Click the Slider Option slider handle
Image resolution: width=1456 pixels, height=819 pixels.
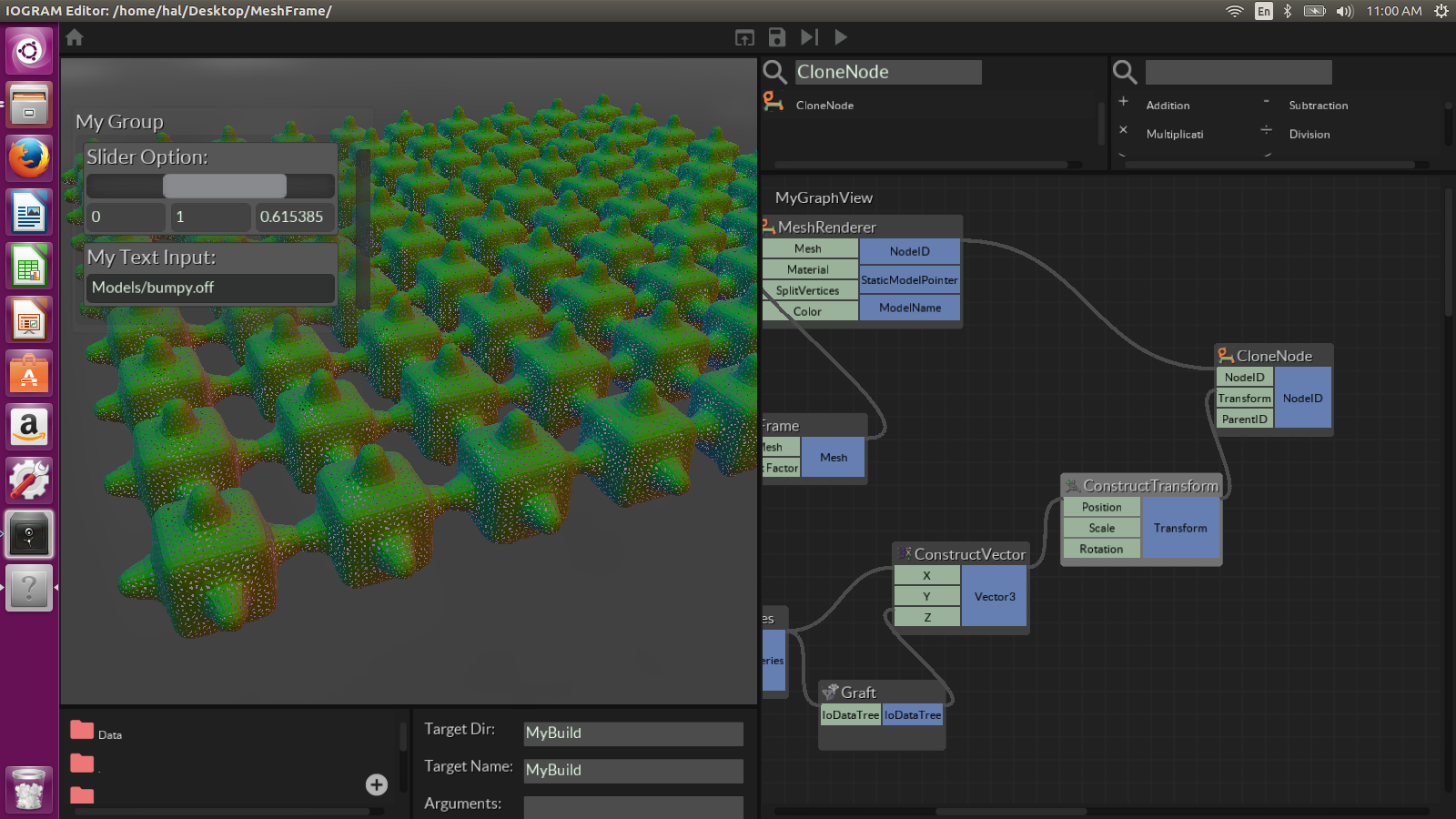click(224, 186)
